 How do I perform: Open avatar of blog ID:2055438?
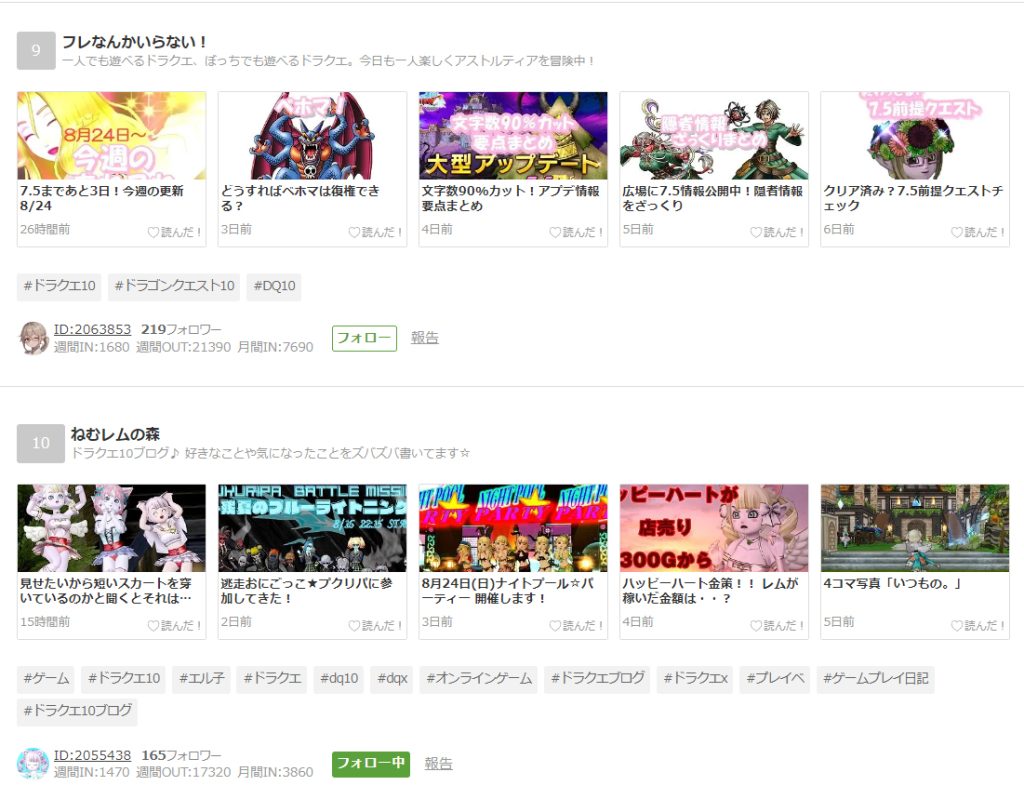[33, 764]
